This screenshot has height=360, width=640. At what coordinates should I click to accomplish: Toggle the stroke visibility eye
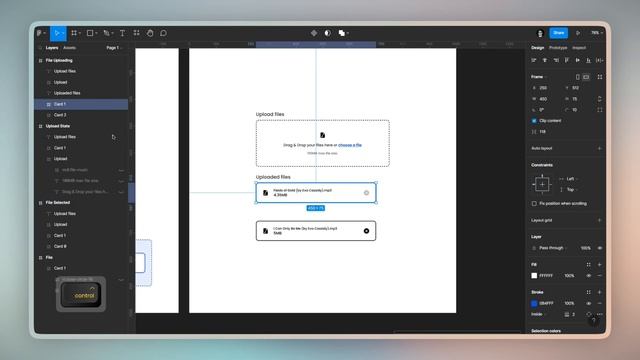[x=589, y=304]
